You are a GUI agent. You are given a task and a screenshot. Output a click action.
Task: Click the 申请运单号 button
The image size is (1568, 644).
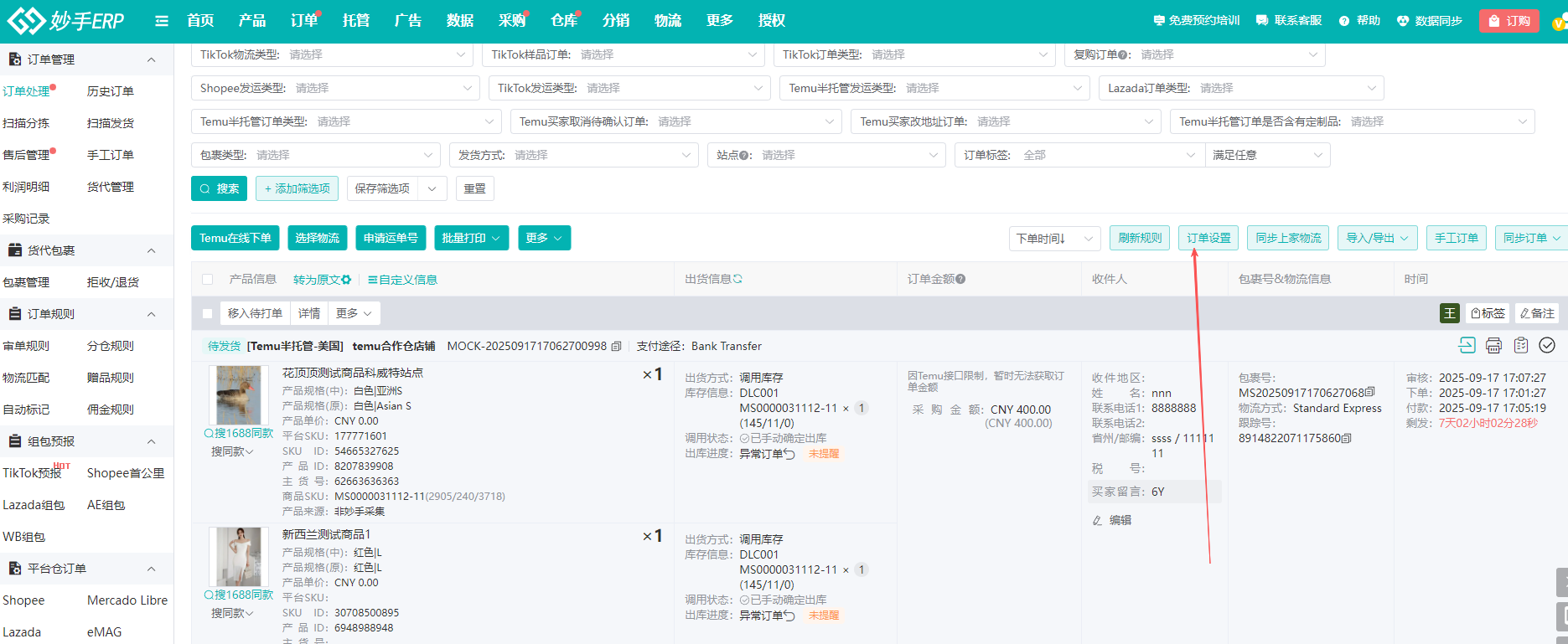(391, 238)
